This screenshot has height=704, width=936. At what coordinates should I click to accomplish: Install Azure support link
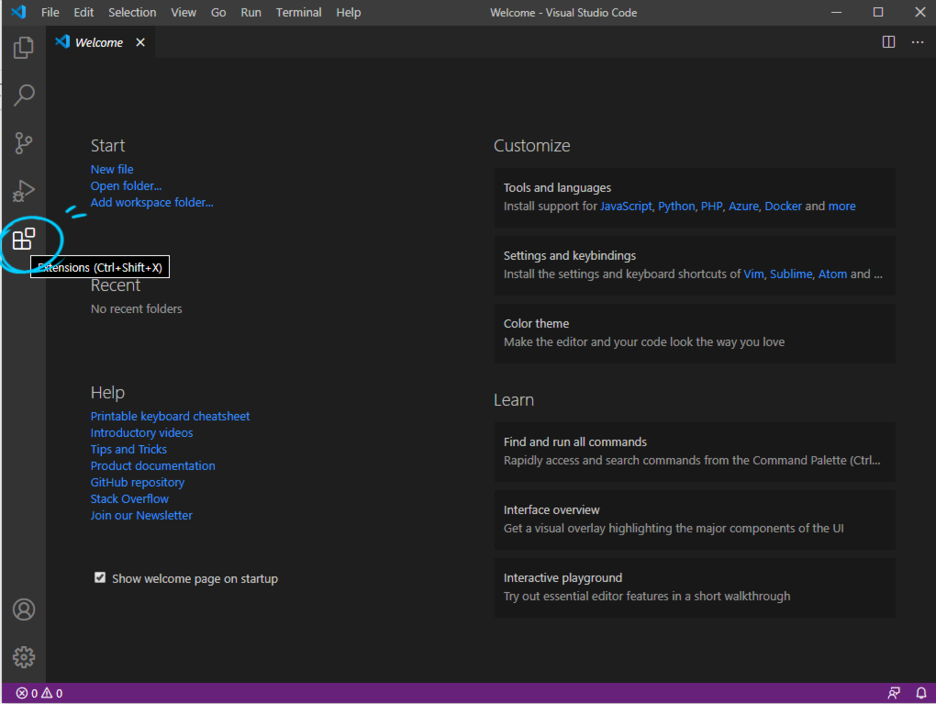point(743,206)
